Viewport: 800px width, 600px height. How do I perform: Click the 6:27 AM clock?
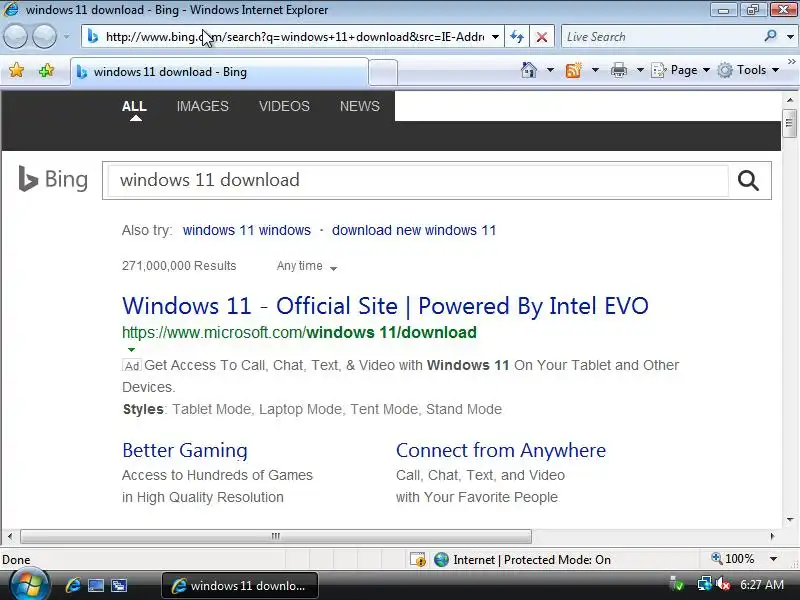[x=762, y=584]
